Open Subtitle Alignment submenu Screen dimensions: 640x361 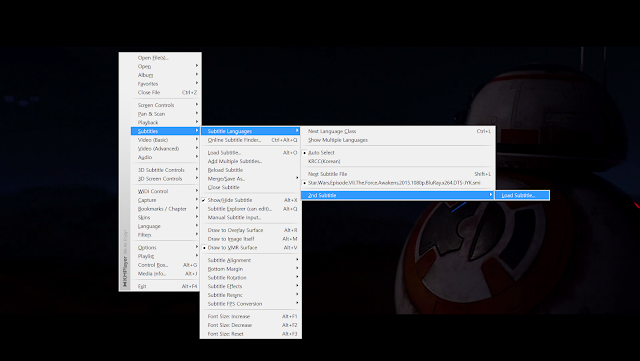251,260
